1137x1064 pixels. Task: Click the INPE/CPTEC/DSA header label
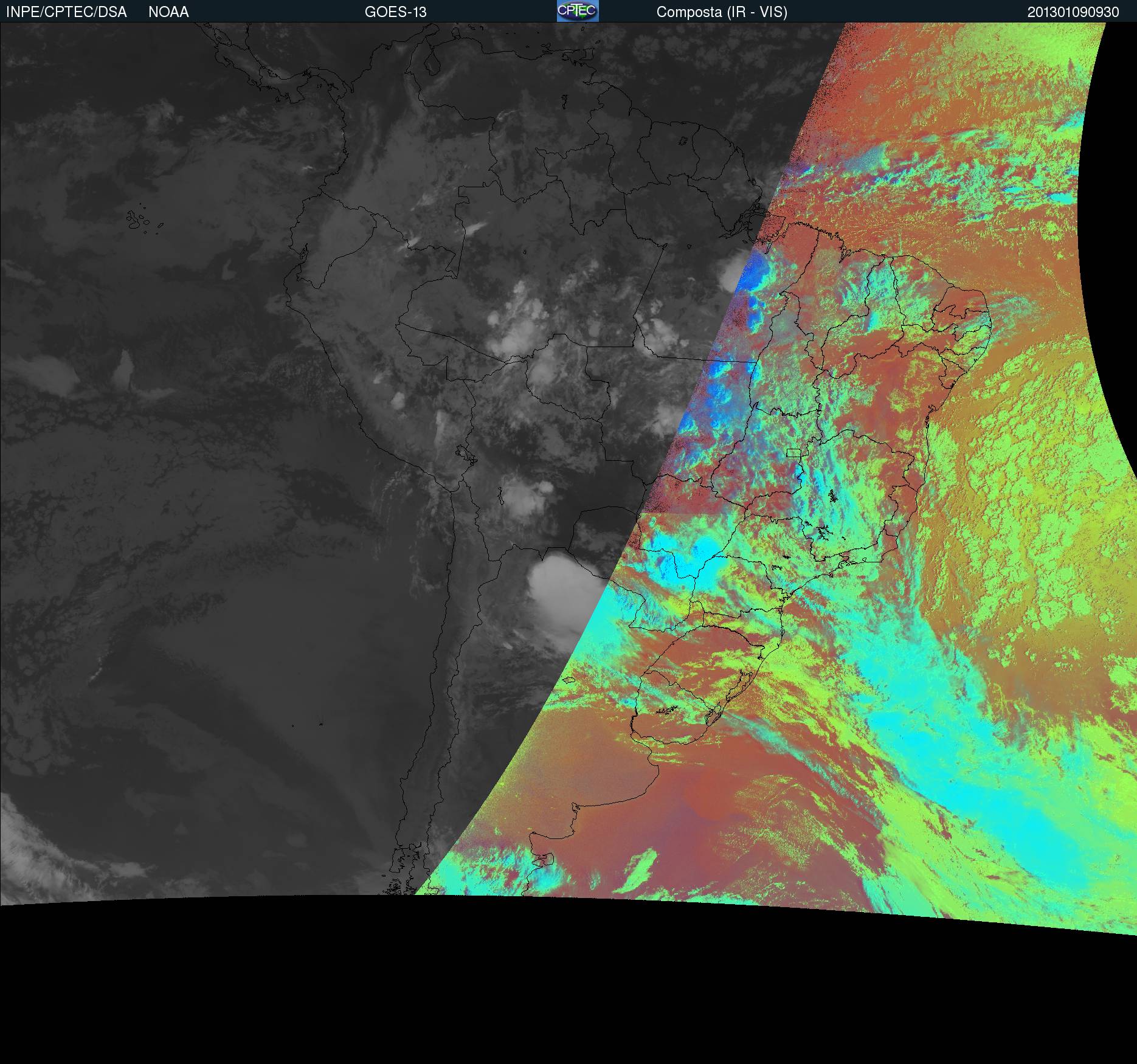point(66,12)
